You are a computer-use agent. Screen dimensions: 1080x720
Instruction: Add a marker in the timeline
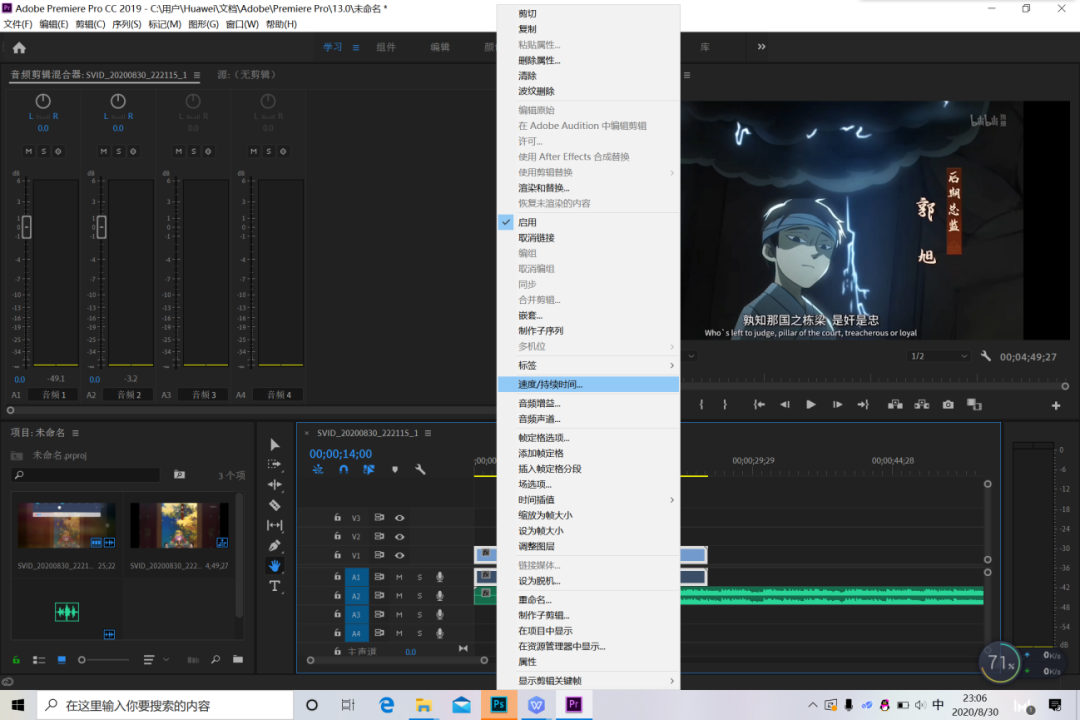tap(395, 469)
